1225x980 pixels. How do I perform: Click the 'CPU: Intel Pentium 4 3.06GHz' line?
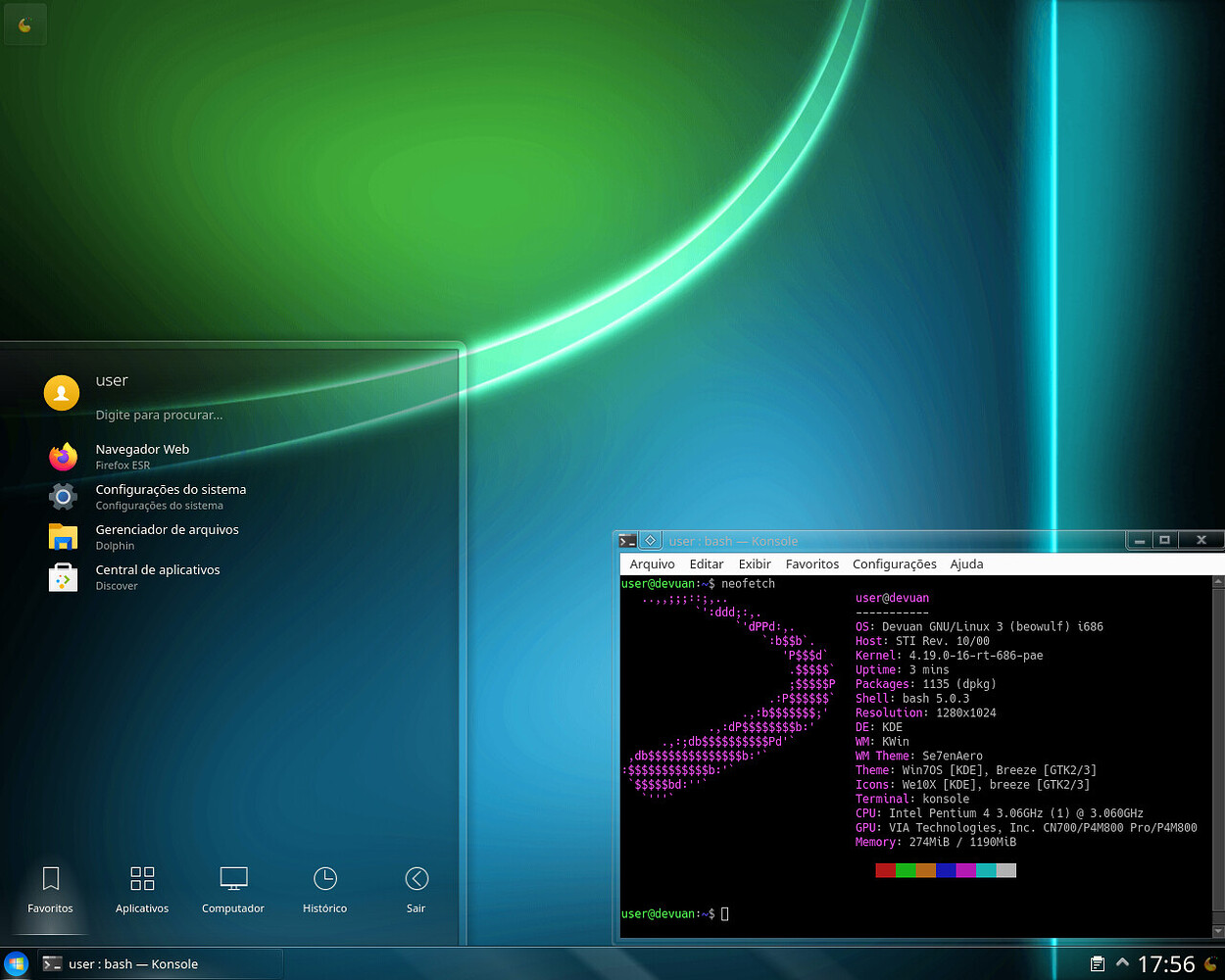pyautogui.click(x=1000, y=813)
